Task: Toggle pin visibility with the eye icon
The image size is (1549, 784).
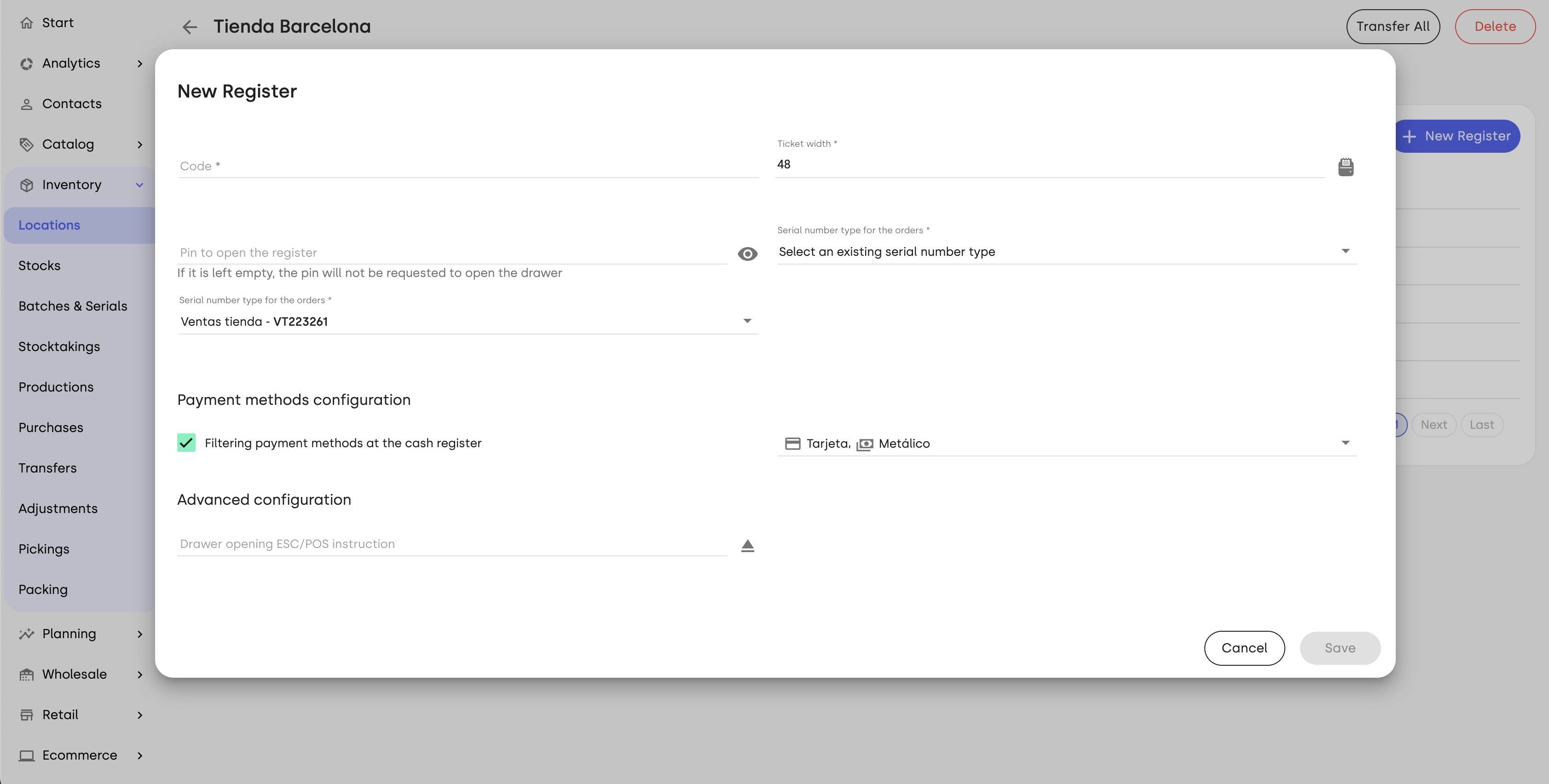Action: click(x=747, y=254)
